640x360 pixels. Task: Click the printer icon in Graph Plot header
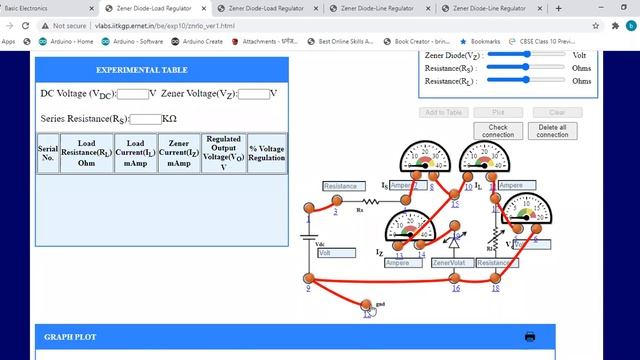pyautogui.click(x=530, y=337)
